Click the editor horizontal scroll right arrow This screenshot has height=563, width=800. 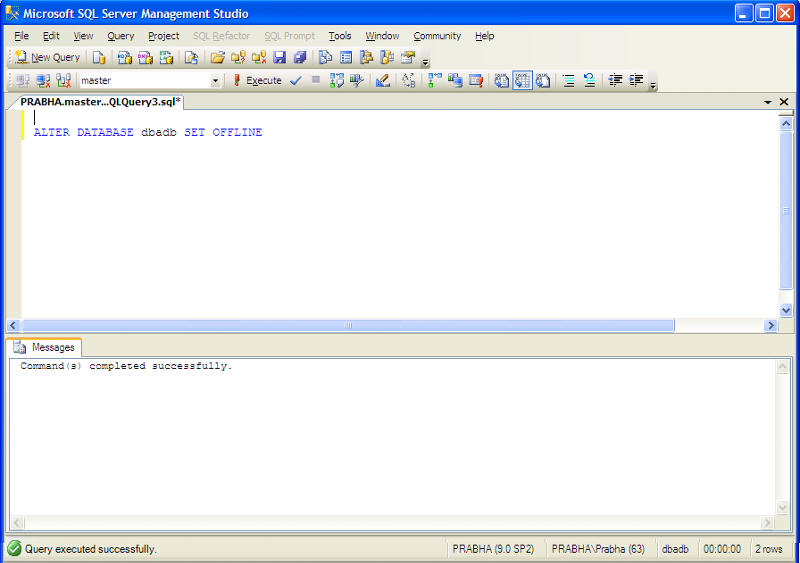click(x=770, y=325)
